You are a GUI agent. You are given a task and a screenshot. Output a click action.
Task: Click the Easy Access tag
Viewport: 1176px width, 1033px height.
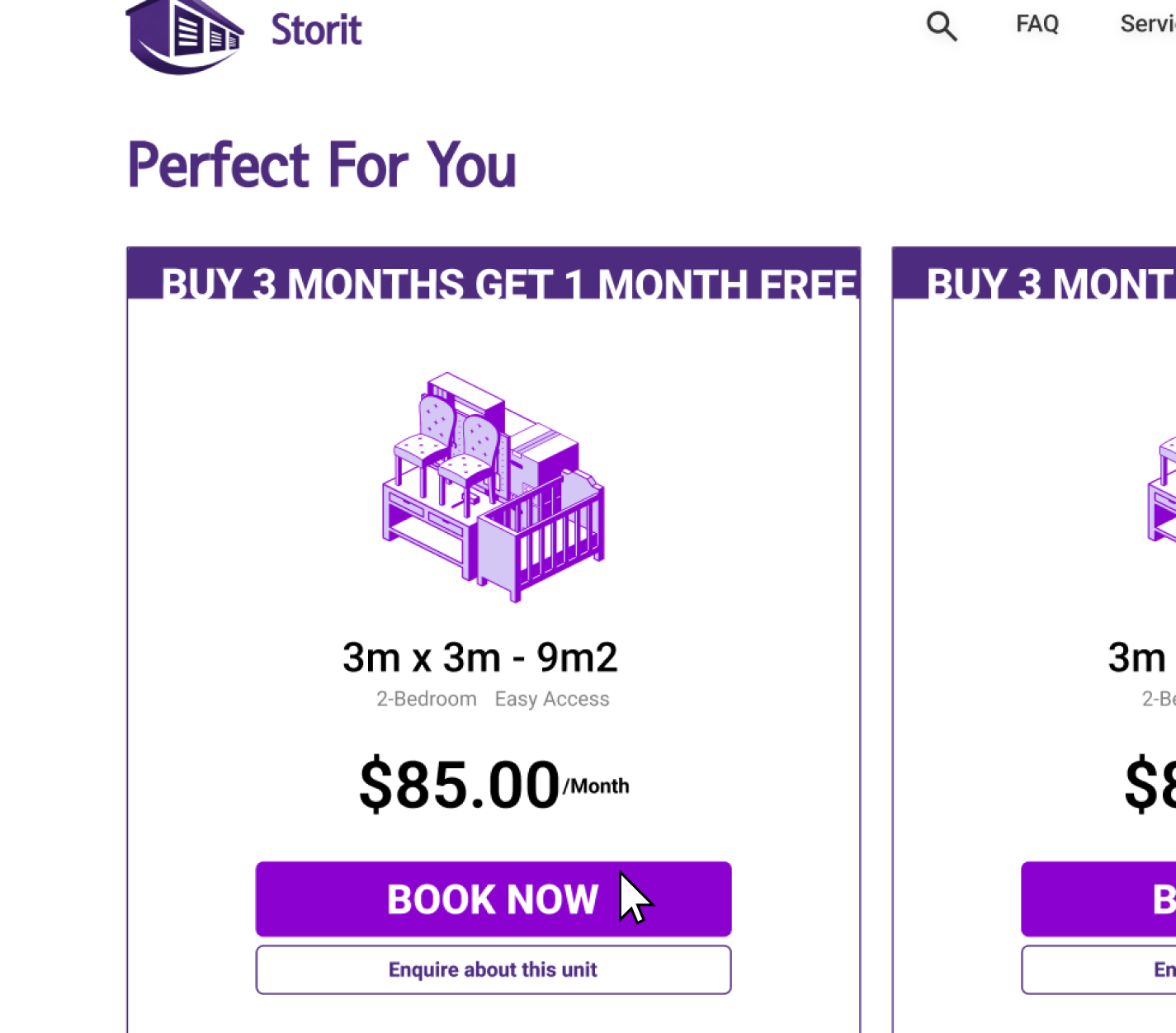coord(551,699)
